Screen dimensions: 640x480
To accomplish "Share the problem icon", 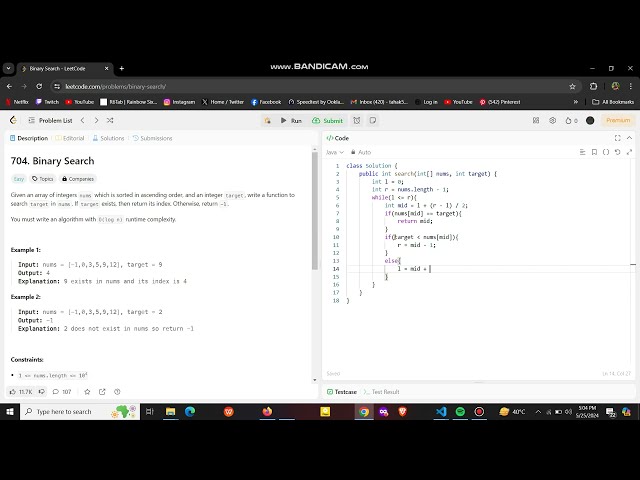I will coord(102,392).
